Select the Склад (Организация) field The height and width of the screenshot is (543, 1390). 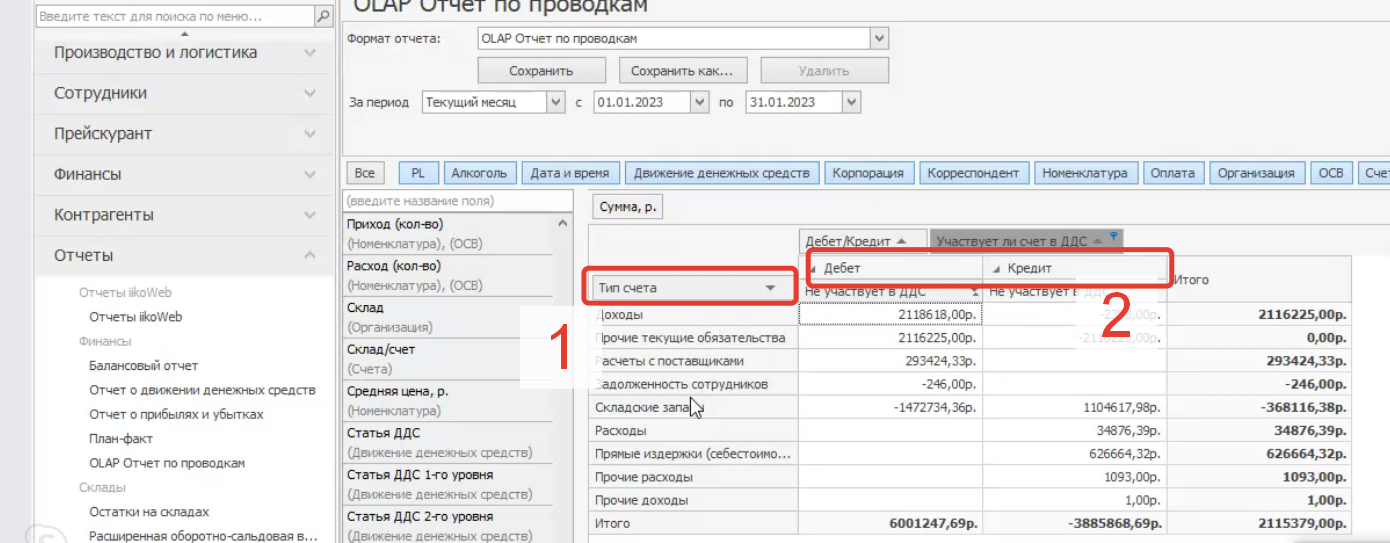click(447, 317)
